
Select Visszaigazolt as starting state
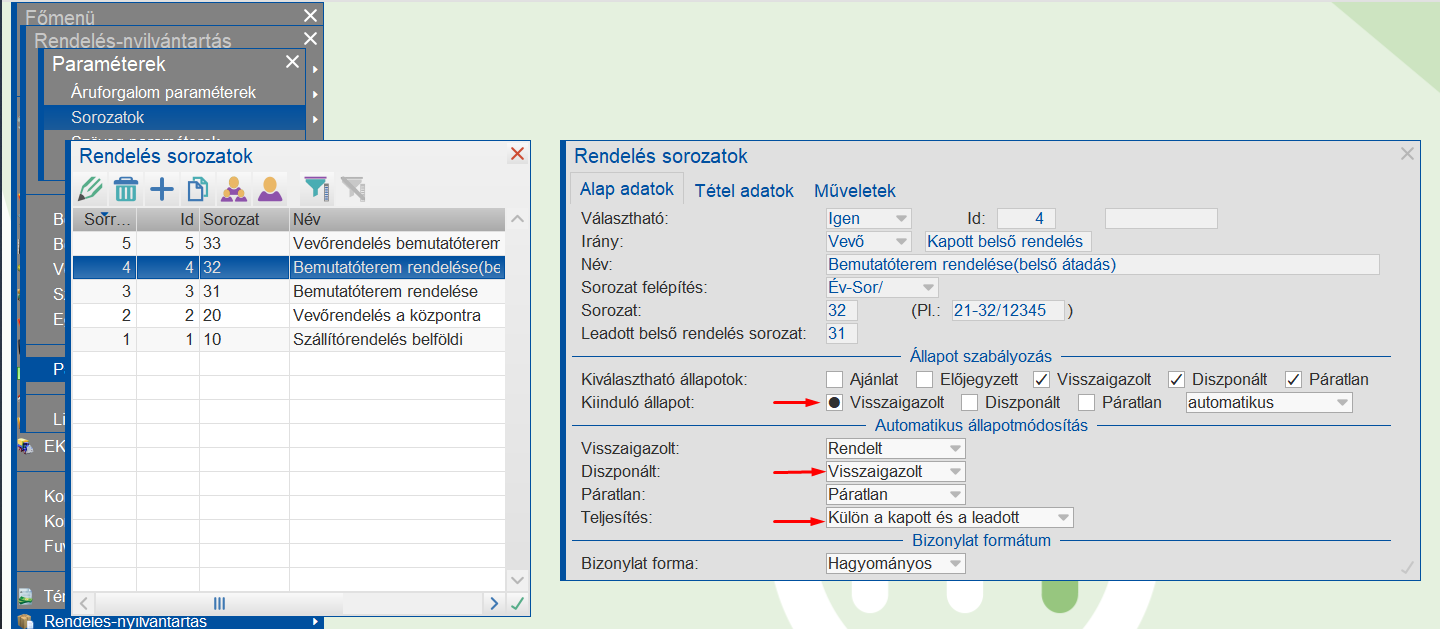[835, 403]
